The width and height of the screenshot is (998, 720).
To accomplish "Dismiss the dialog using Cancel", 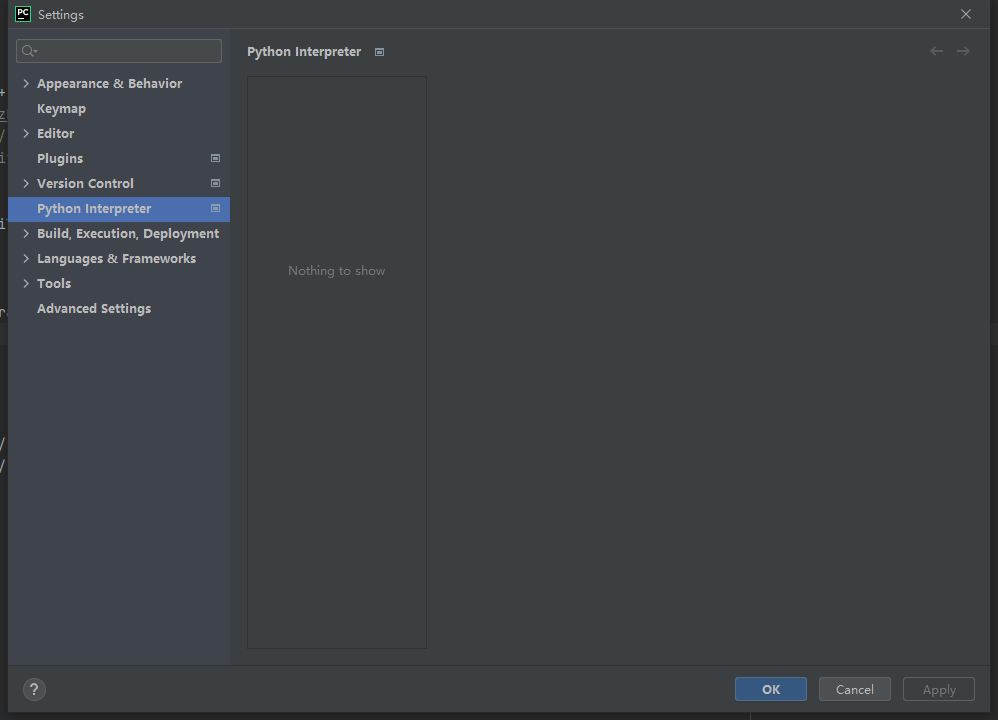I will click(854, 689).
